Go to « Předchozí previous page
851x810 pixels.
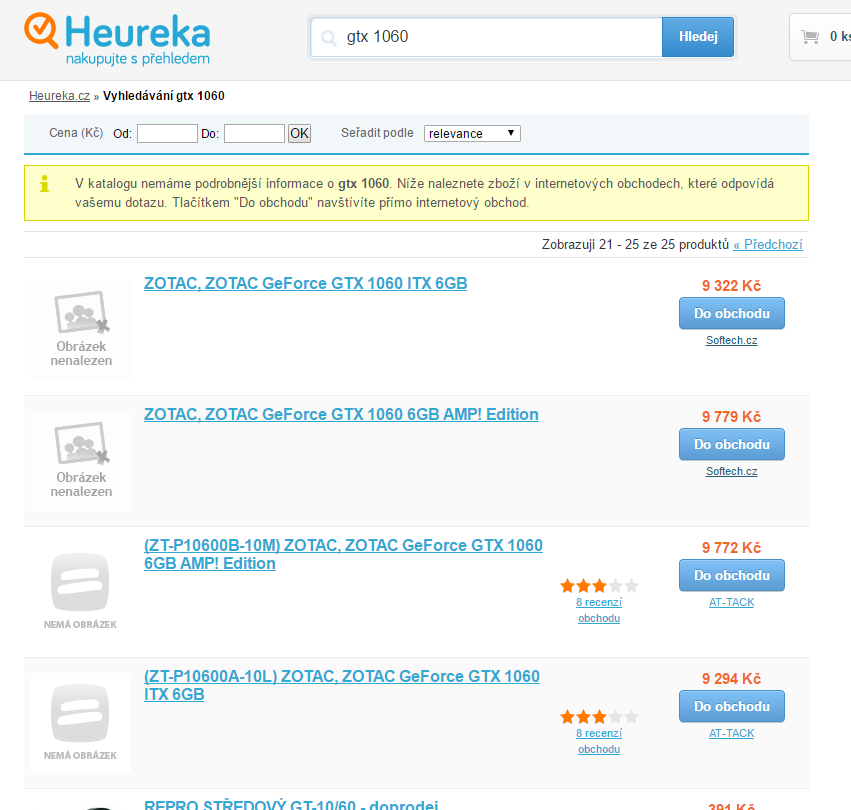pyautogui.click(x=767, y=244)
